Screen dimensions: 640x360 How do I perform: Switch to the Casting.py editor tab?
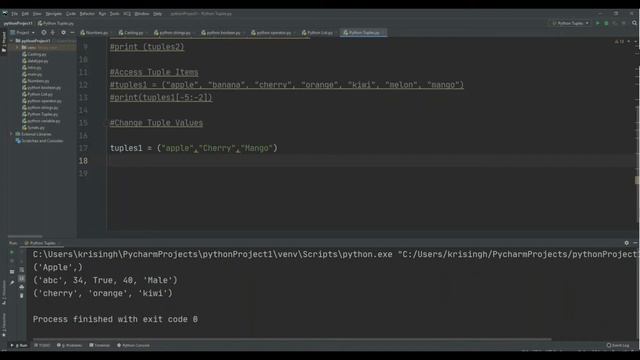pos(131,33)
